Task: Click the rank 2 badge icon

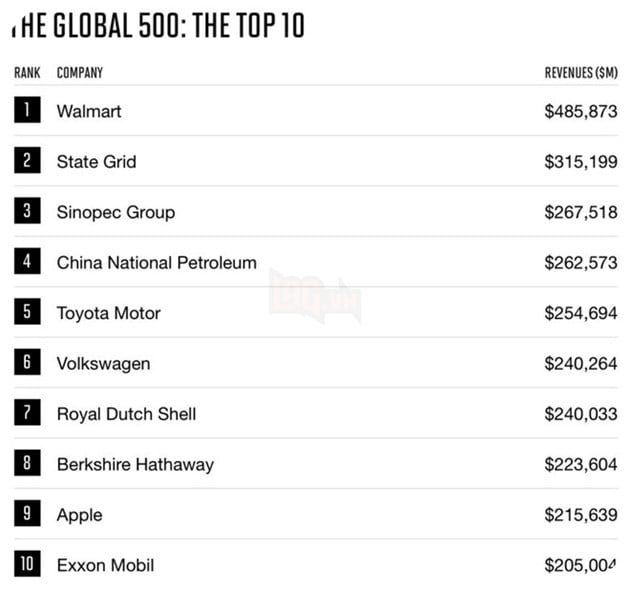Action: click(27, 160)
